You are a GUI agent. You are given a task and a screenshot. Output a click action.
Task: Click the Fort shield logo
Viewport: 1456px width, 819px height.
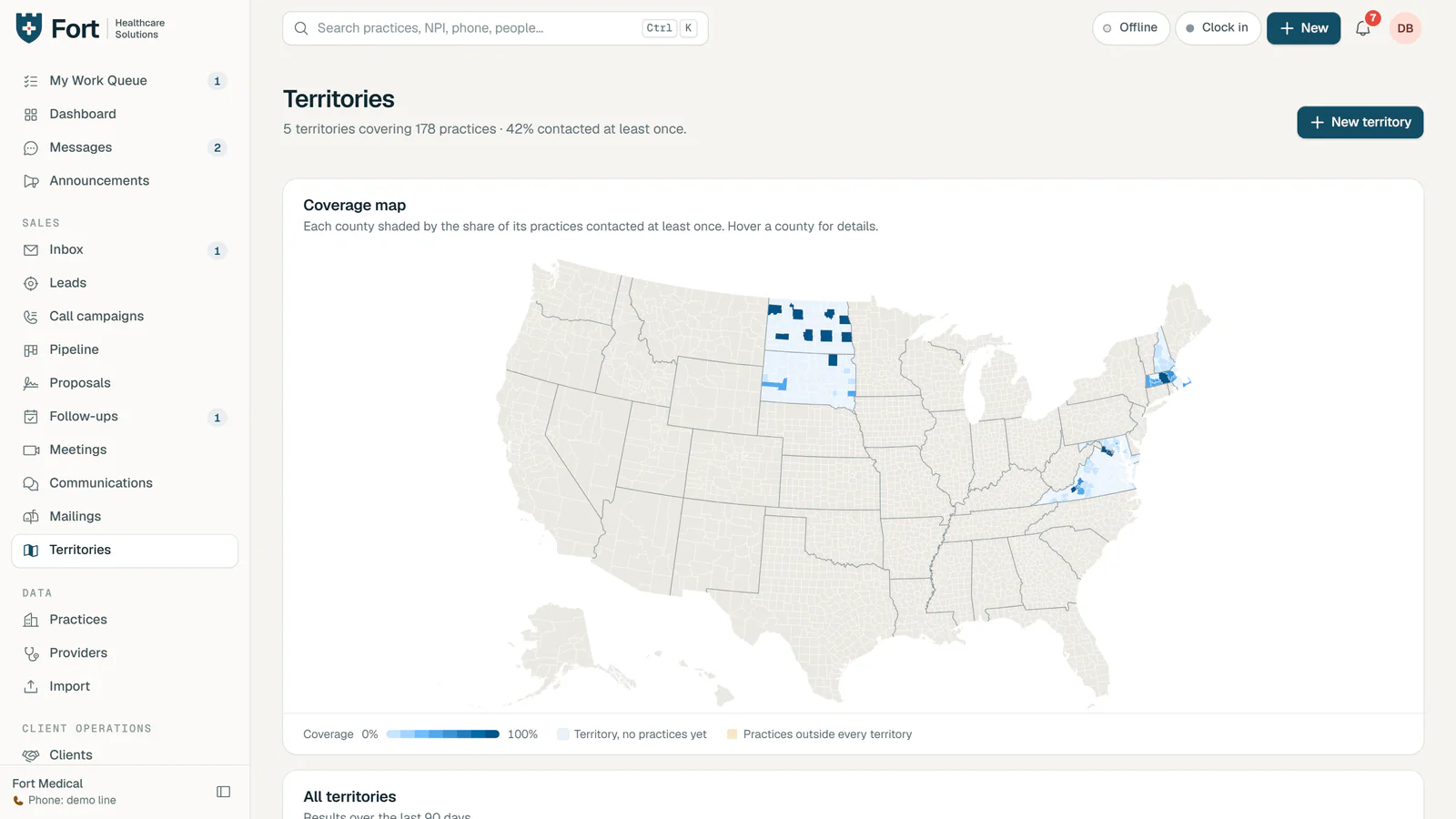(29, 28)
